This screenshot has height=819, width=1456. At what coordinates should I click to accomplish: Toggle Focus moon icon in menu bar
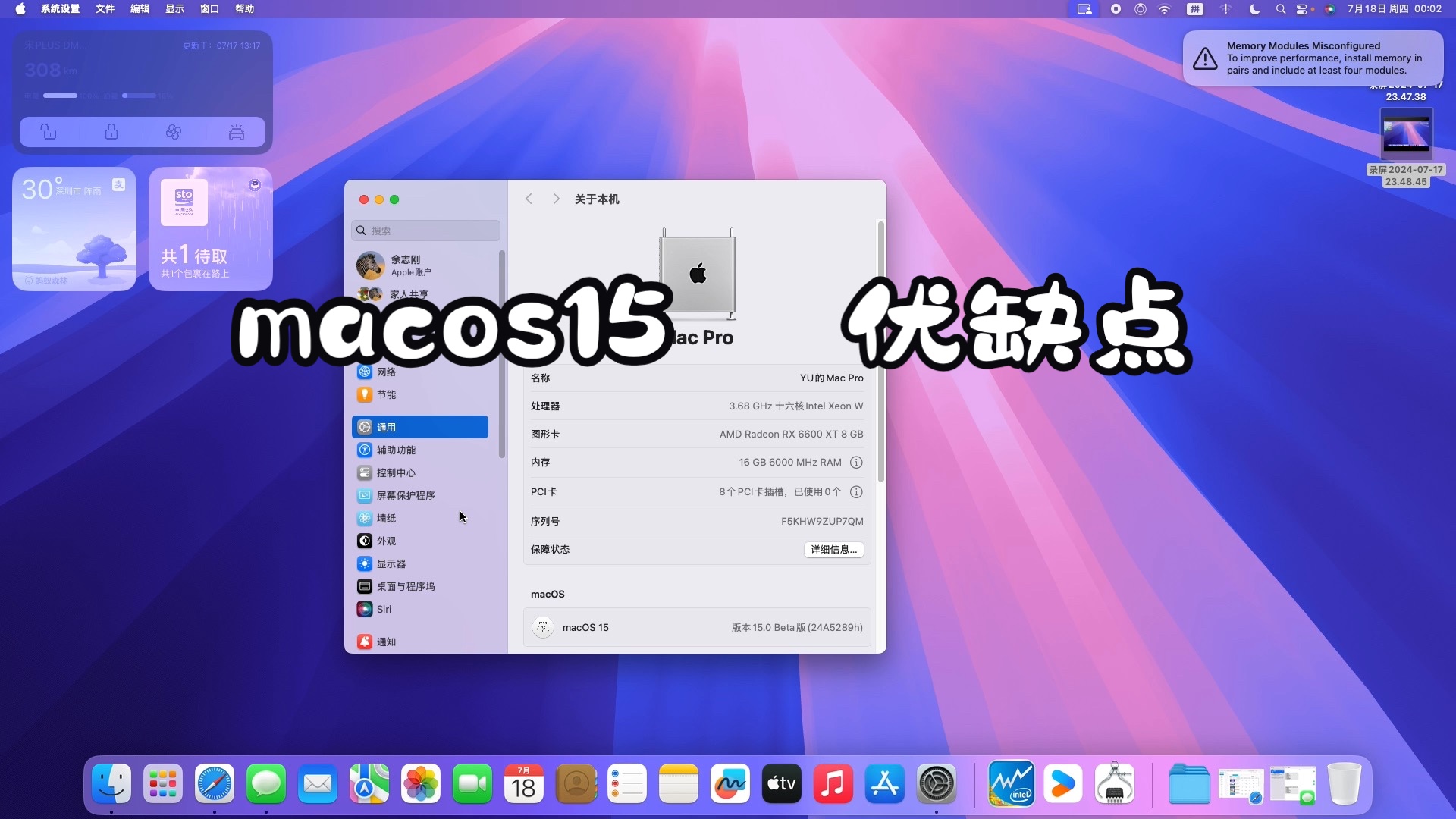1254,9
